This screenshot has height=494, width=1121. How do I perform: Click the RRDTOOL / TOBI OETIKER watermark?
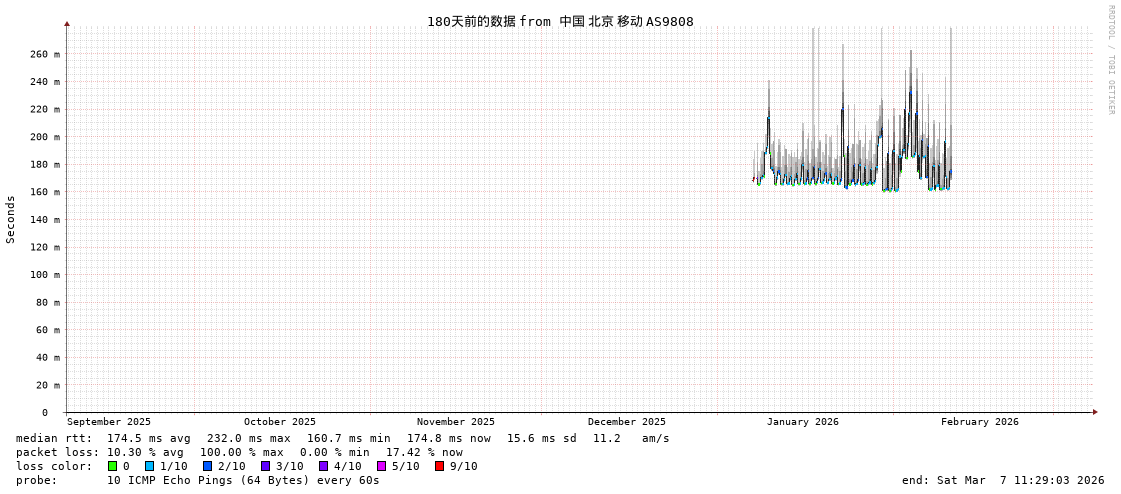[x=1110, y=60]
